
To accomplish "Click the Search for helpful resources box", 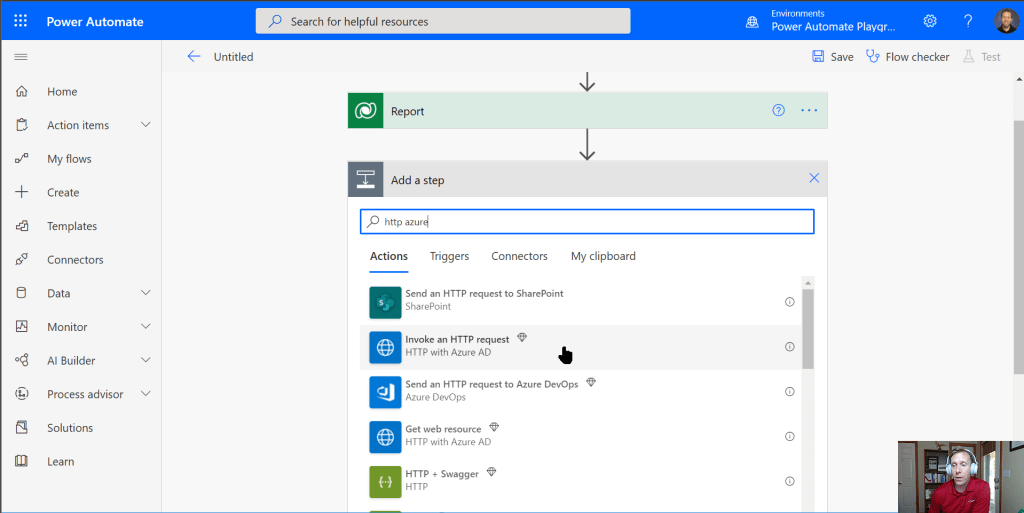I will click(x=443, y=21).
